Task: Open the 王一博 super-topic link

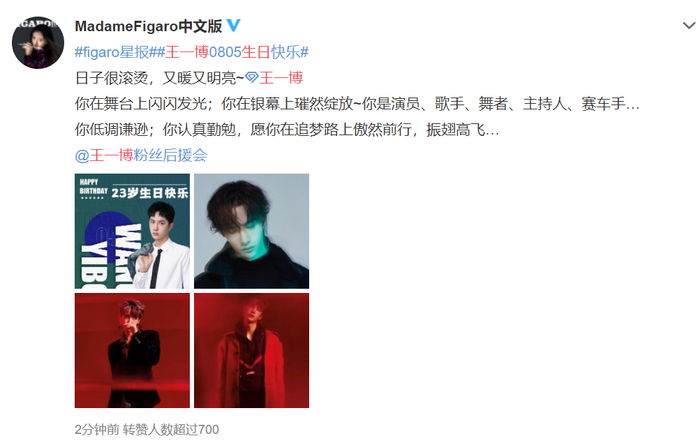Action: point(281,78)
